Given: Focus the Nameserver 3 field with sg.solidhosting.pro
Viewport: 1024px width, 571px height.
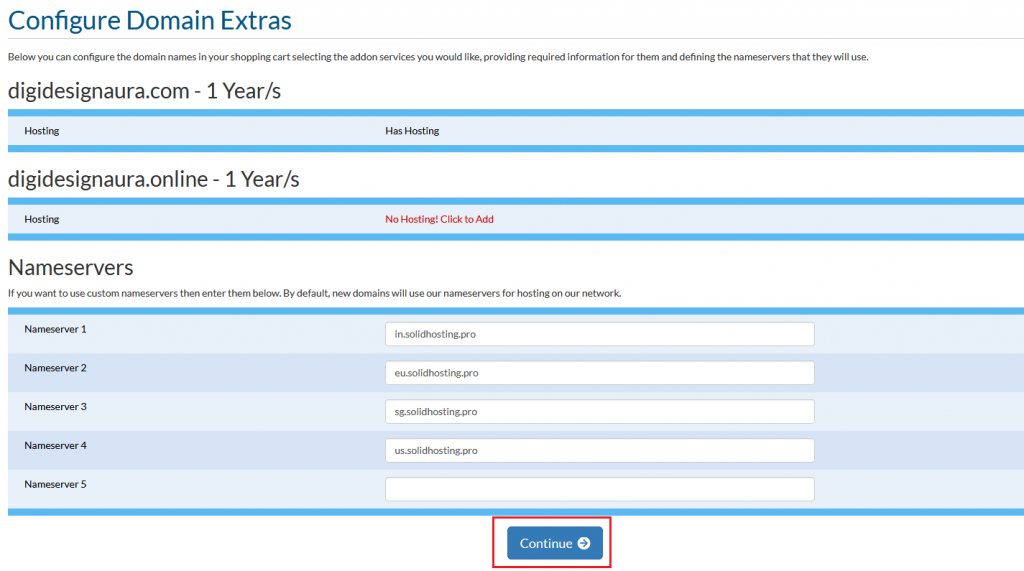Looking at the screenshot, I should pyautogui.click(x=600, y=412).
